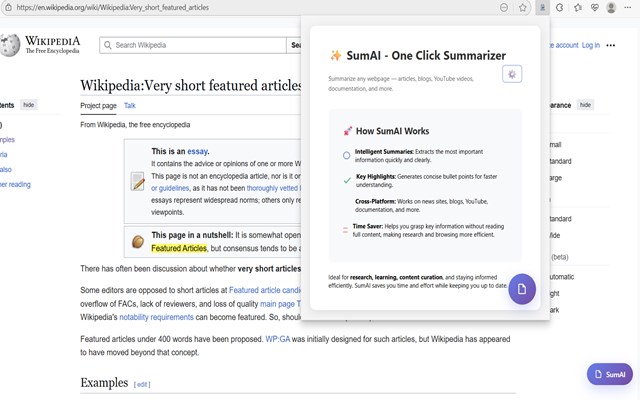Select the Automatic color option

click(x=562, y=277)
